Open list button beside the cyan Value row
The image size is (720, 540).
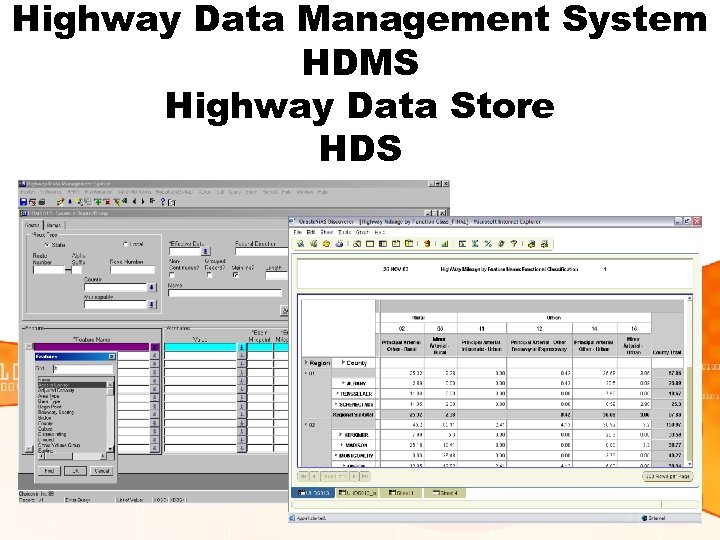(x=242, y=348)
